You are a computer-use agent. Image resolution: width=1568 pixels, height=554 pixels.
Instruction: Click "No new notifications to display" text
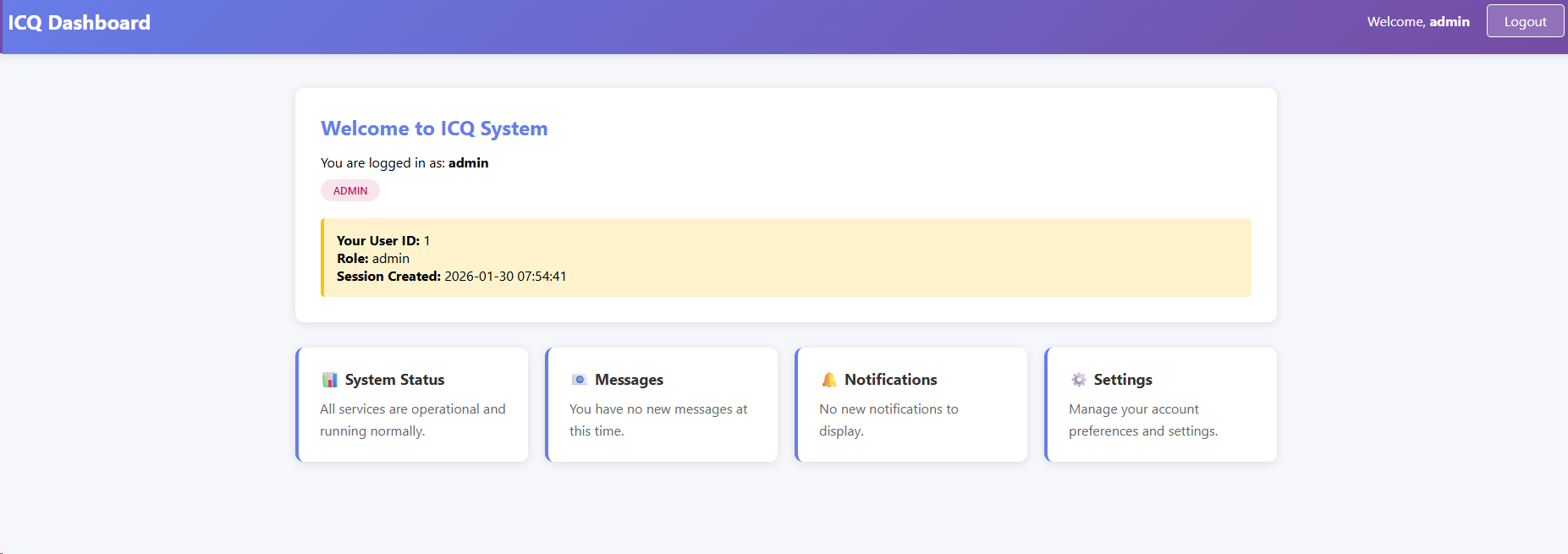[889, 420]
